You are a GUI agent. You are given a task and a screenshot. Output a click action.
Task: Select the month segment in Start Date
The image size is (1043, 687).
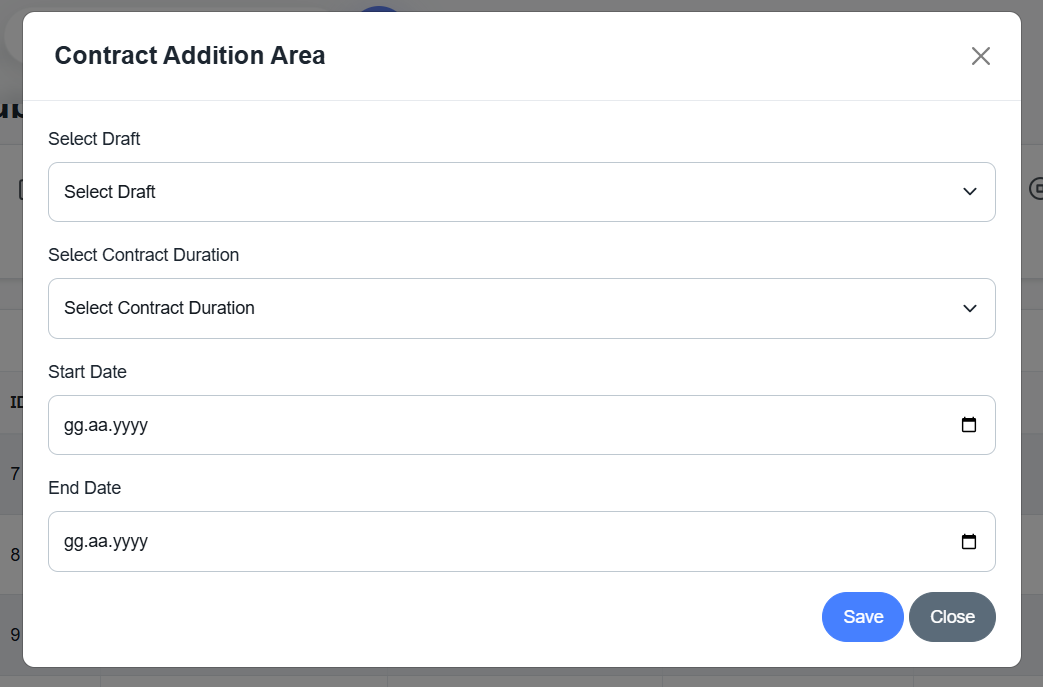(97, 425)
